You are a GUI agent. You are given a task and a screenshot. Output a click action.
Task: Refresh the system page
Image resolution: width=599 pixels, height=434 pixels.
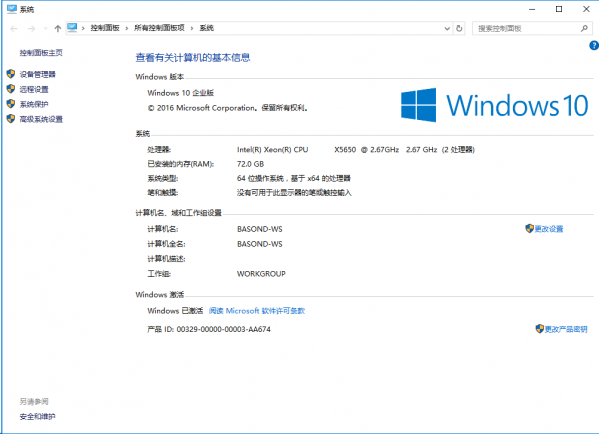pyautogui.click(x=459, y=28)
